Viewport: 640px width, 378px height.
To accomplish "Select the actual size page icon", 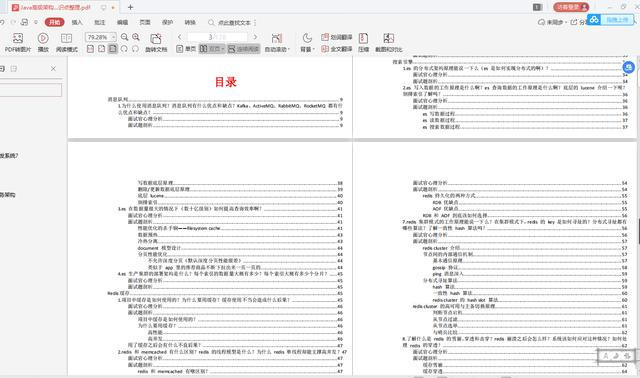I will tap(90, 49).
